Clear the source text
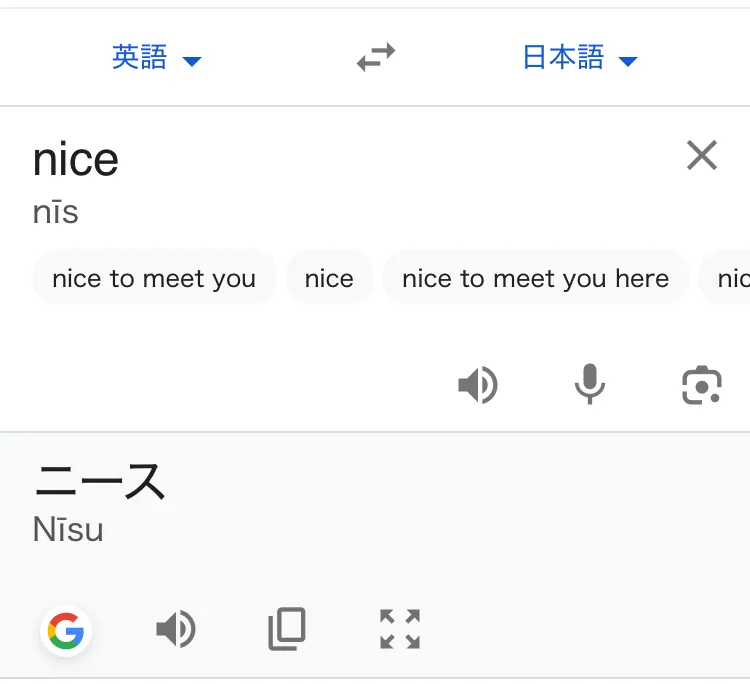Image resolution: width=750 pixels, height=684 pixels. (x=702, y=156)
